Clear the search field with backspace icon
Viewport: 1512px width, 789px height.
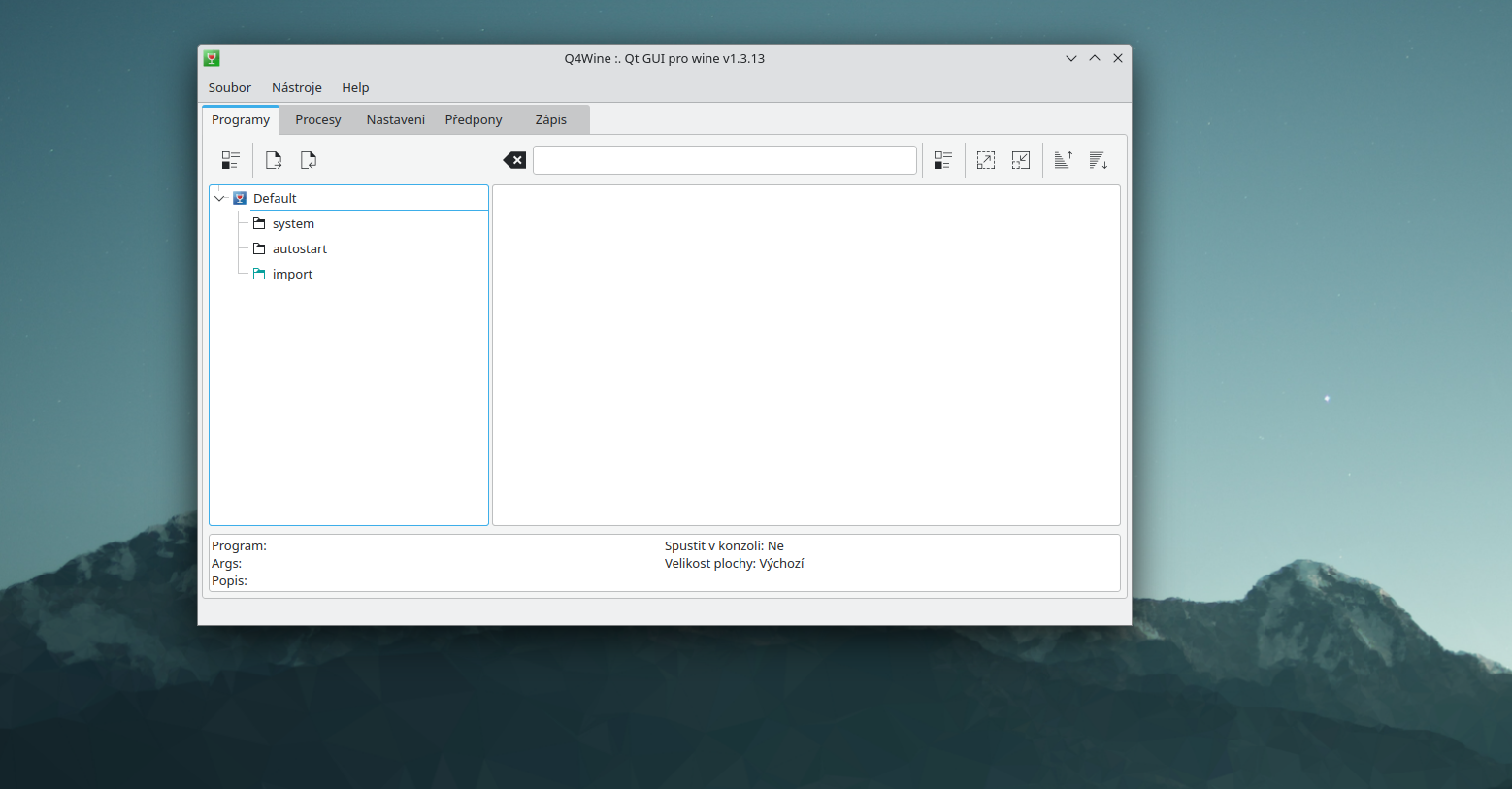pyautogui.click(x=514, y=160)
